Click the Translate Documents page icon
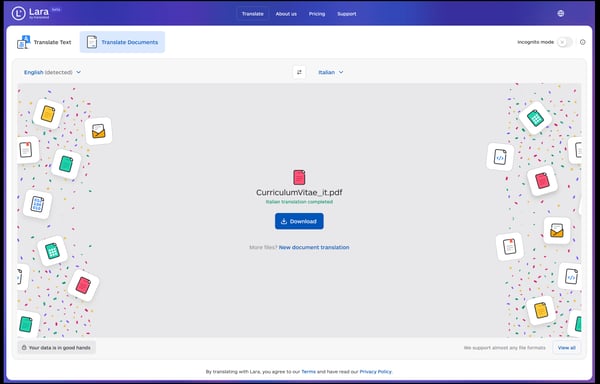Screen dimensions: 600x384 coord(92,42)
